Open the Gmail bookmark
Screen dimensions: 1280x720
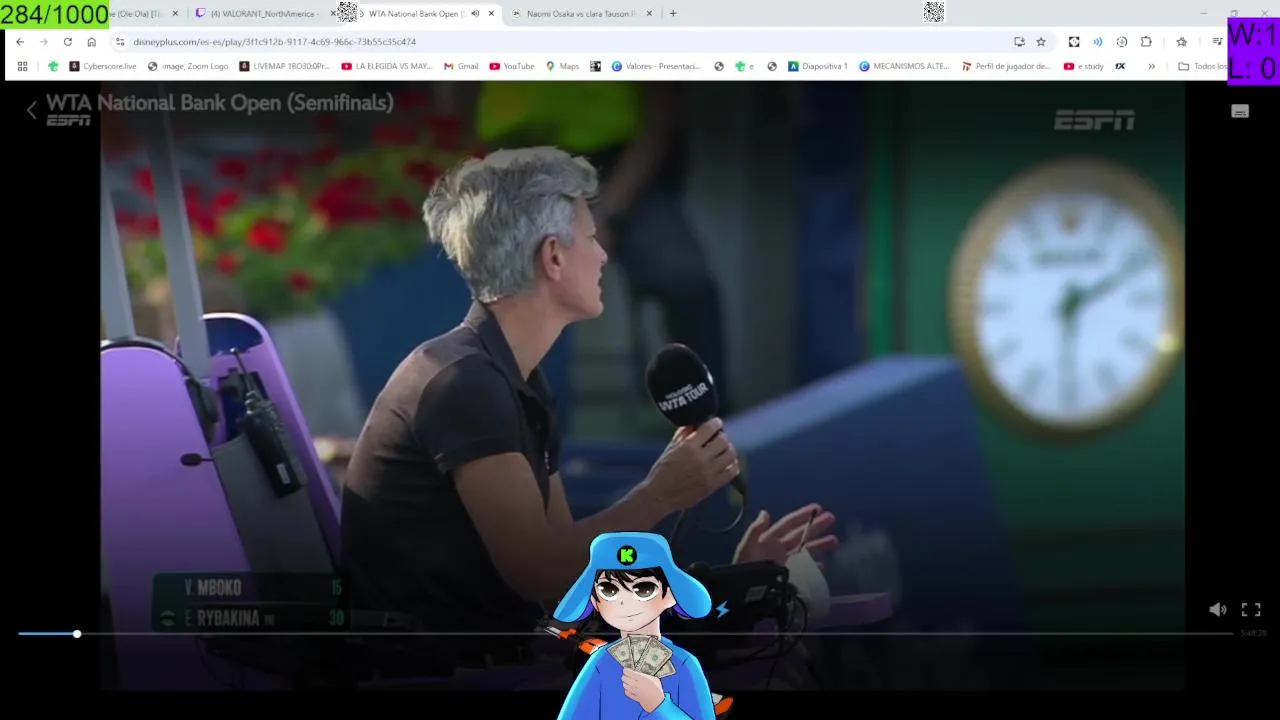[460, 66]
